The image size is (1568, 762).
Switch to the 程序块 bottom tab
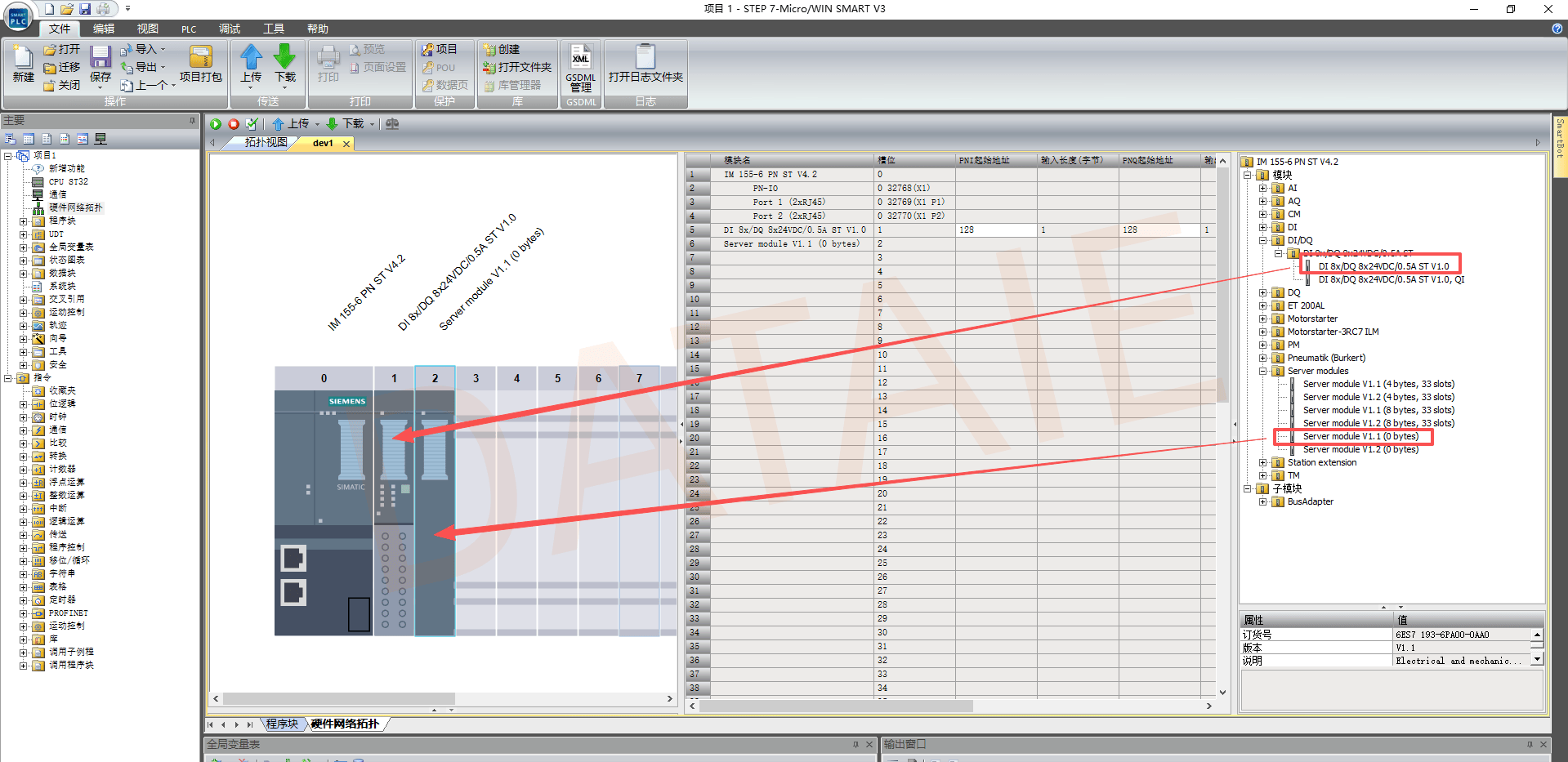tap(282, 724)
